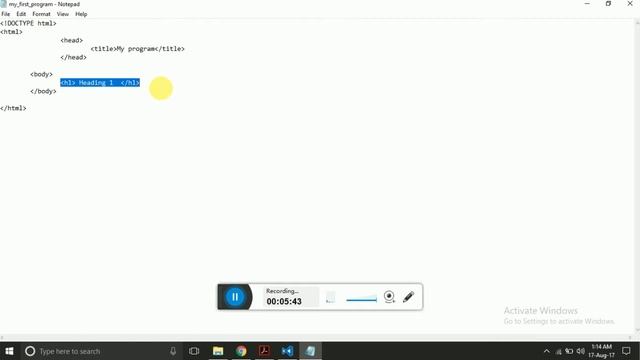
Task: Open File Explorer from the taskbar
Action: pyautogui.click(x=218, y=351)
